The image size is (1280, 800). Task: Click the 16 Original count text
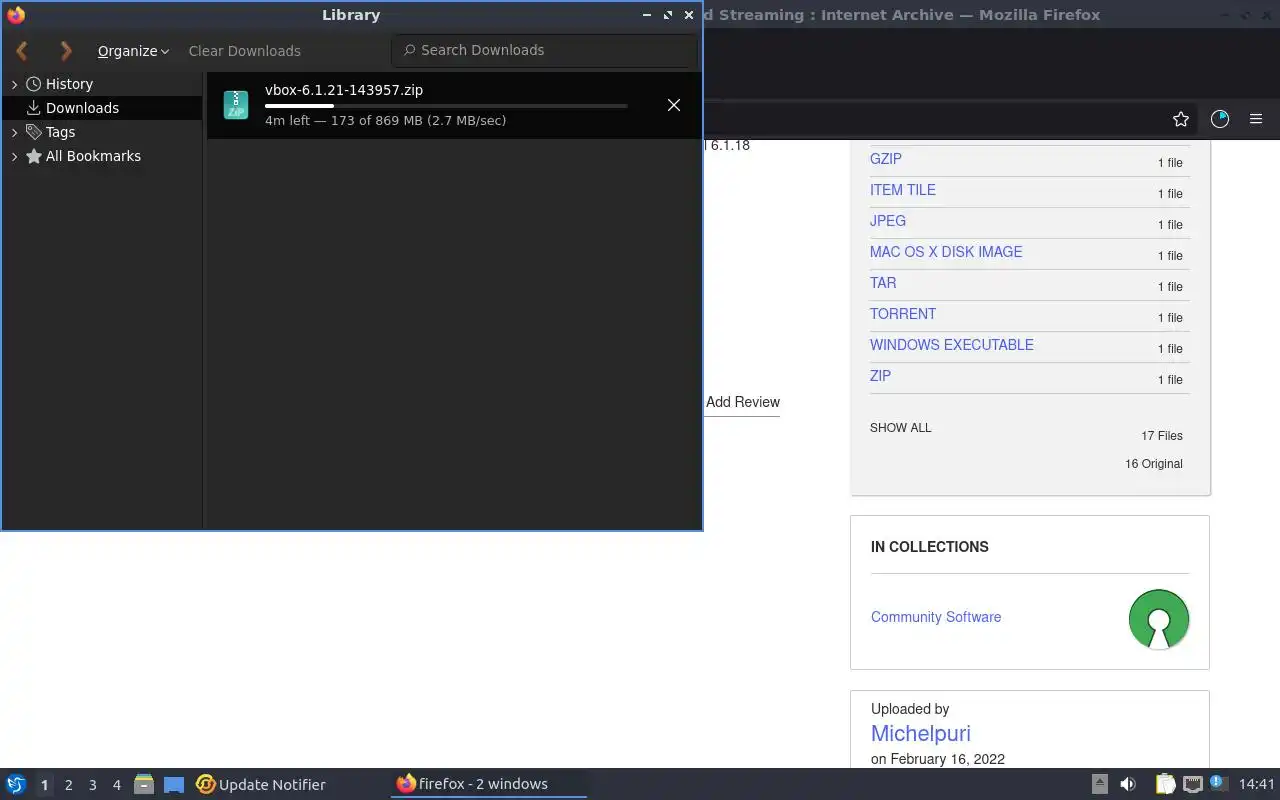(x=1154, y=464)
